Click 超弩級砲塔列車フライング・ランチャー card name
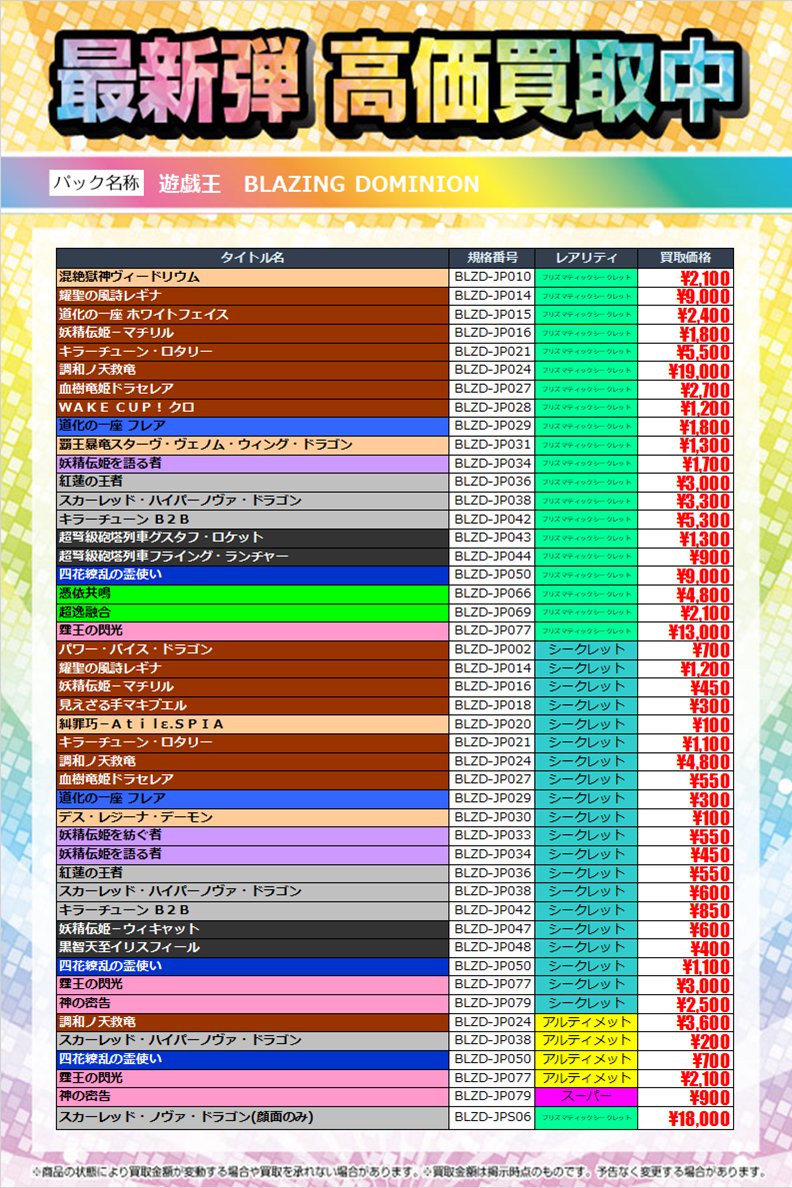The height and width of the screenshot is (1188, 792). pos(174,556)
